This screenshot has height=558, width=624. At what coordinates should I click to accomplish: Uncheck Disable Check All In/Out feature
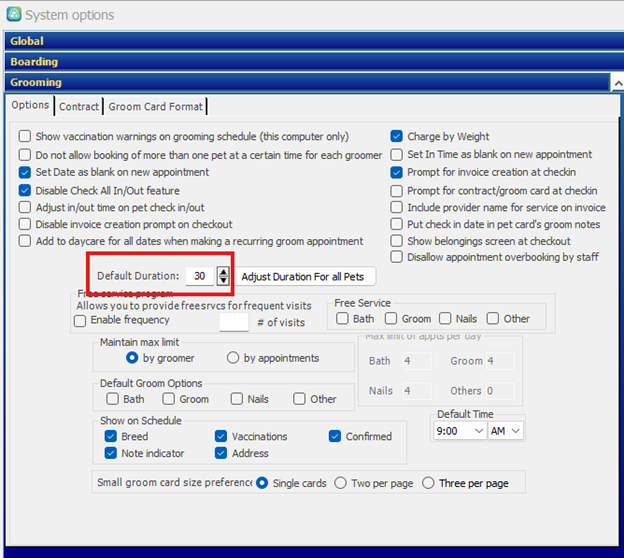[25, 190]
